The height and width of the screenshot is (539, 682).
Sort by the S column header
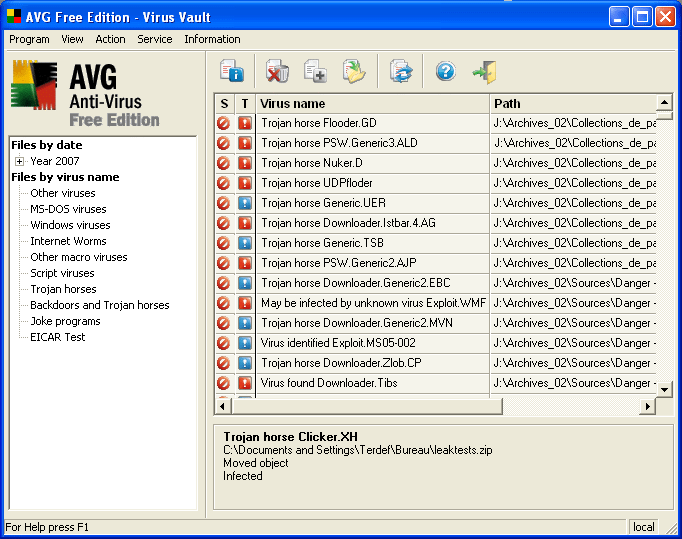tap(224, 104)
